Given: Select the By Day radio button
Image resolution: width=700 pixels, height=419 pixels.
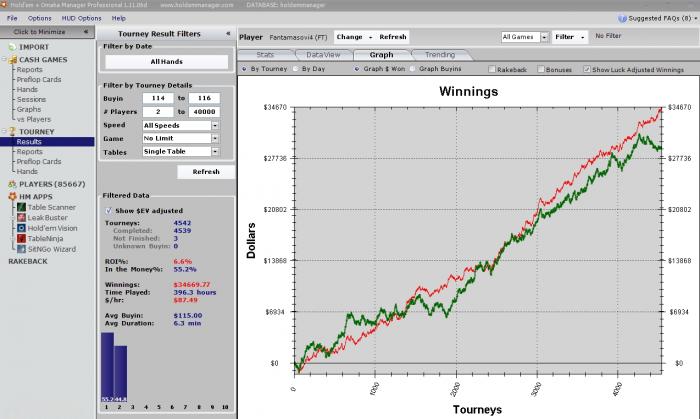Looking at the screenshot, I should coord(296,69).
